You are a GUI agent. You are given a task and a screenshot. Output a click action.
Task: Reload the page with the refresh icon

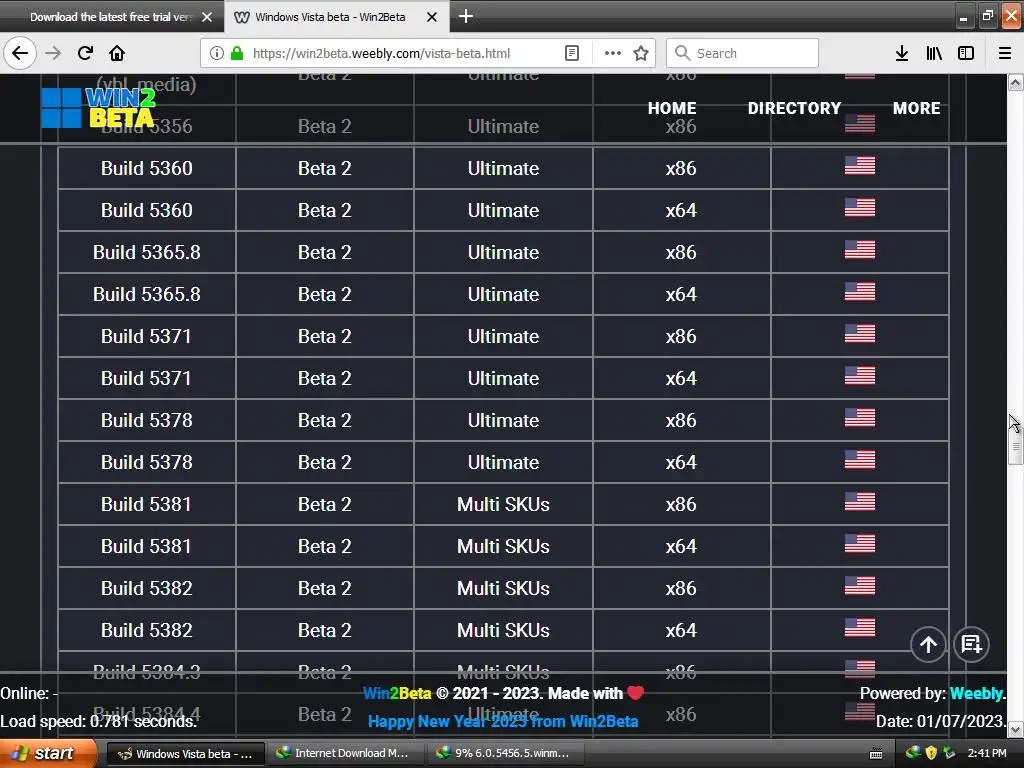[85, 53]
